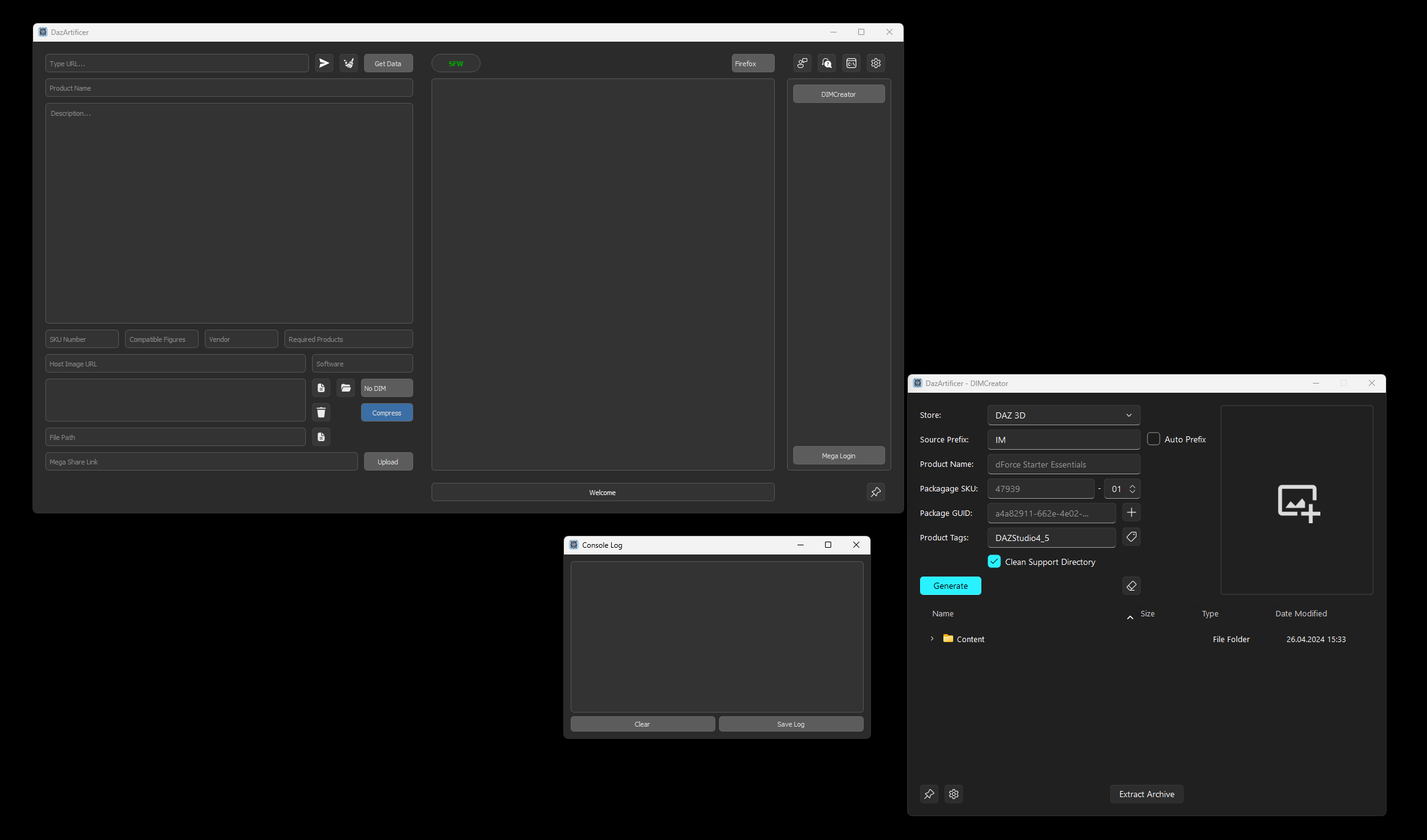Click the Package GUID add button
The height and width of the screenshot is (840, 1427).
[1131, 512]
